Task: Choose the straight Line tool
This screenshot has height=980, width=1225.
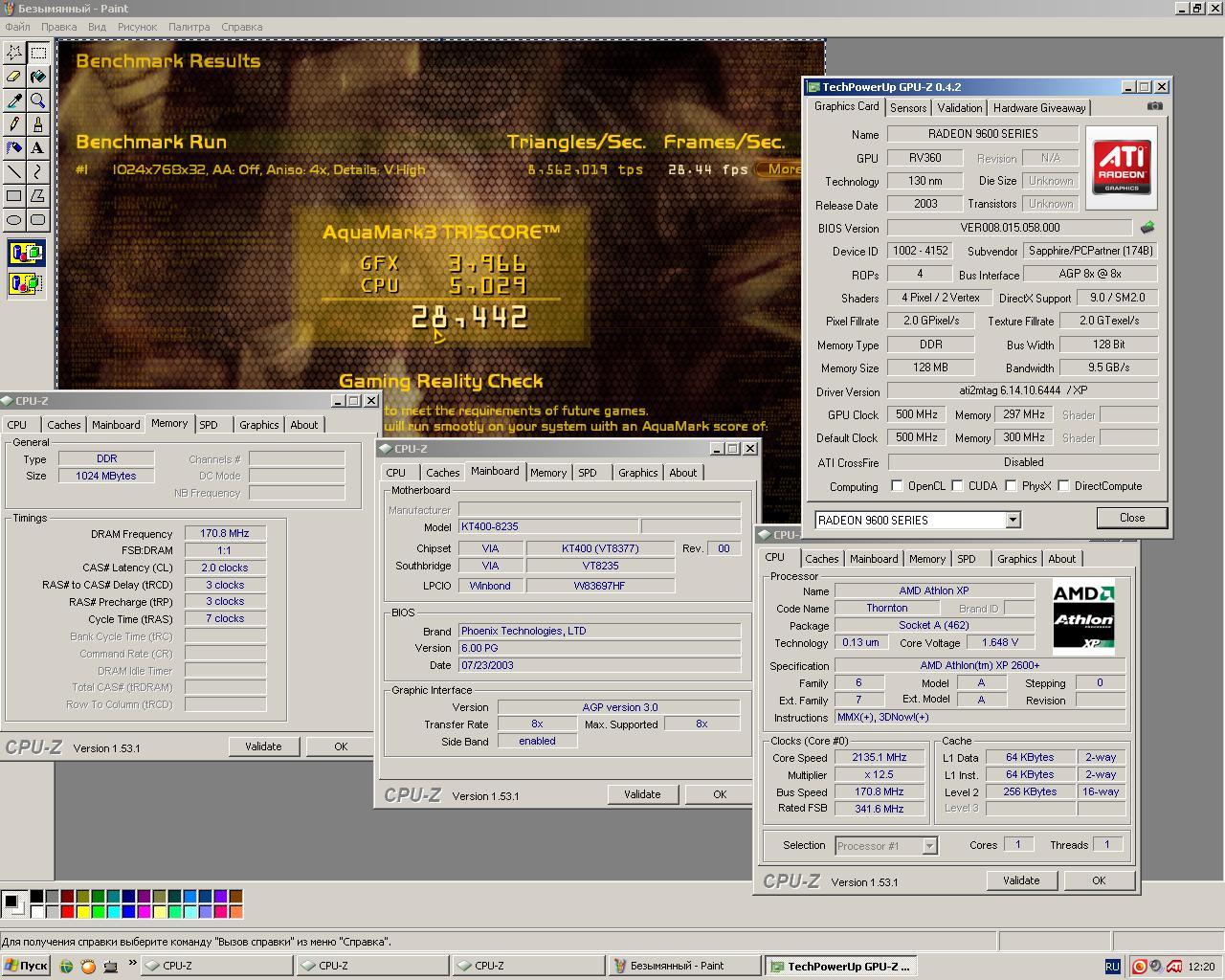Action: coord(14,172)
